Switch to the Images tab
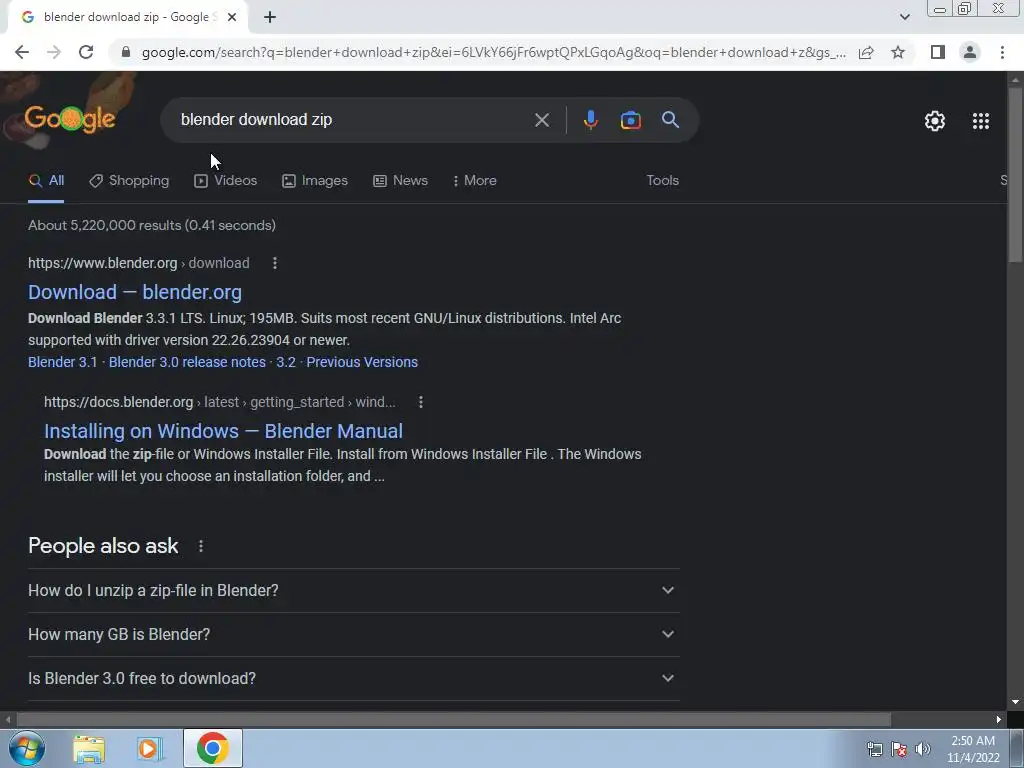 (x=315, y=181)
